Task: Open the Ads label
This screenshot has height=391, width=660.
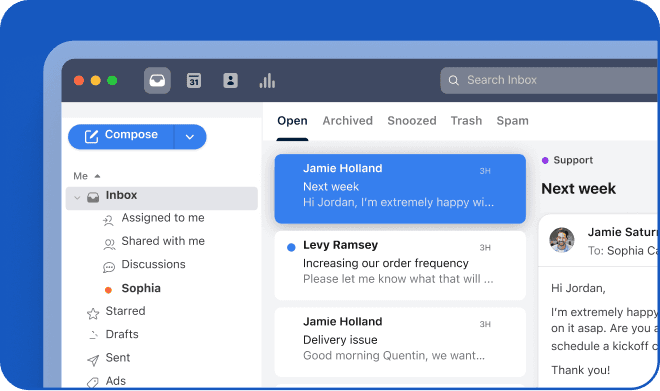Action: pyautogui.click(x=115, y=381)
